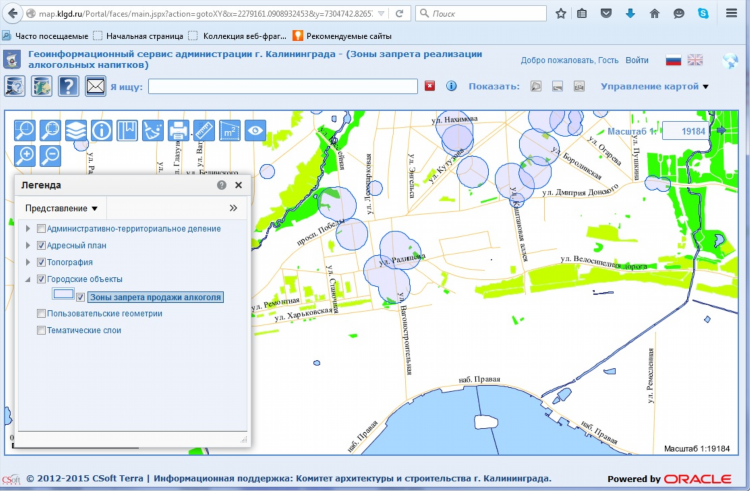Apply scale with the arrow button
Image resolution: width=750 pixels, height=491 pixels.
(x=721, y=130)
